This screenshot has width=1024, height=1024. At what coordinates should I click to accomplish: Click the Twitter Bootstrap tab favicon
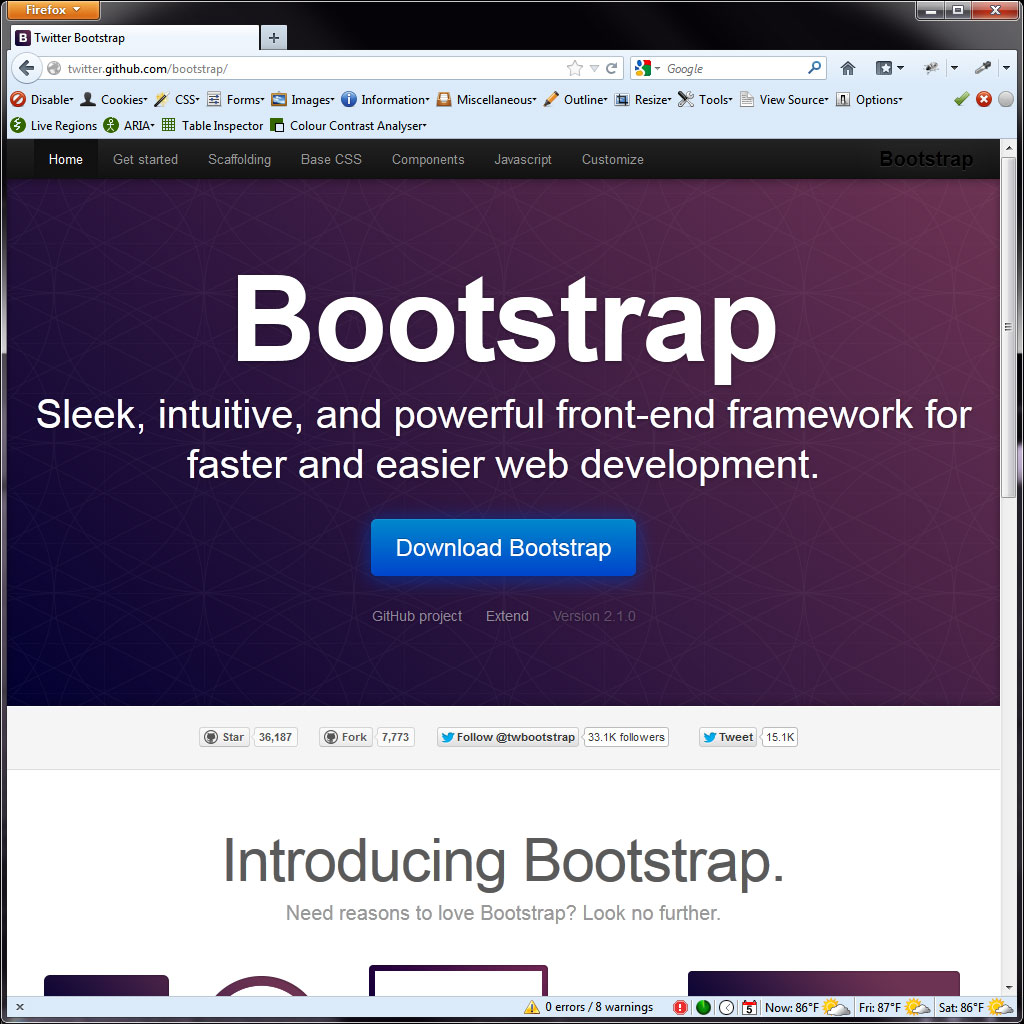[23, 38]
